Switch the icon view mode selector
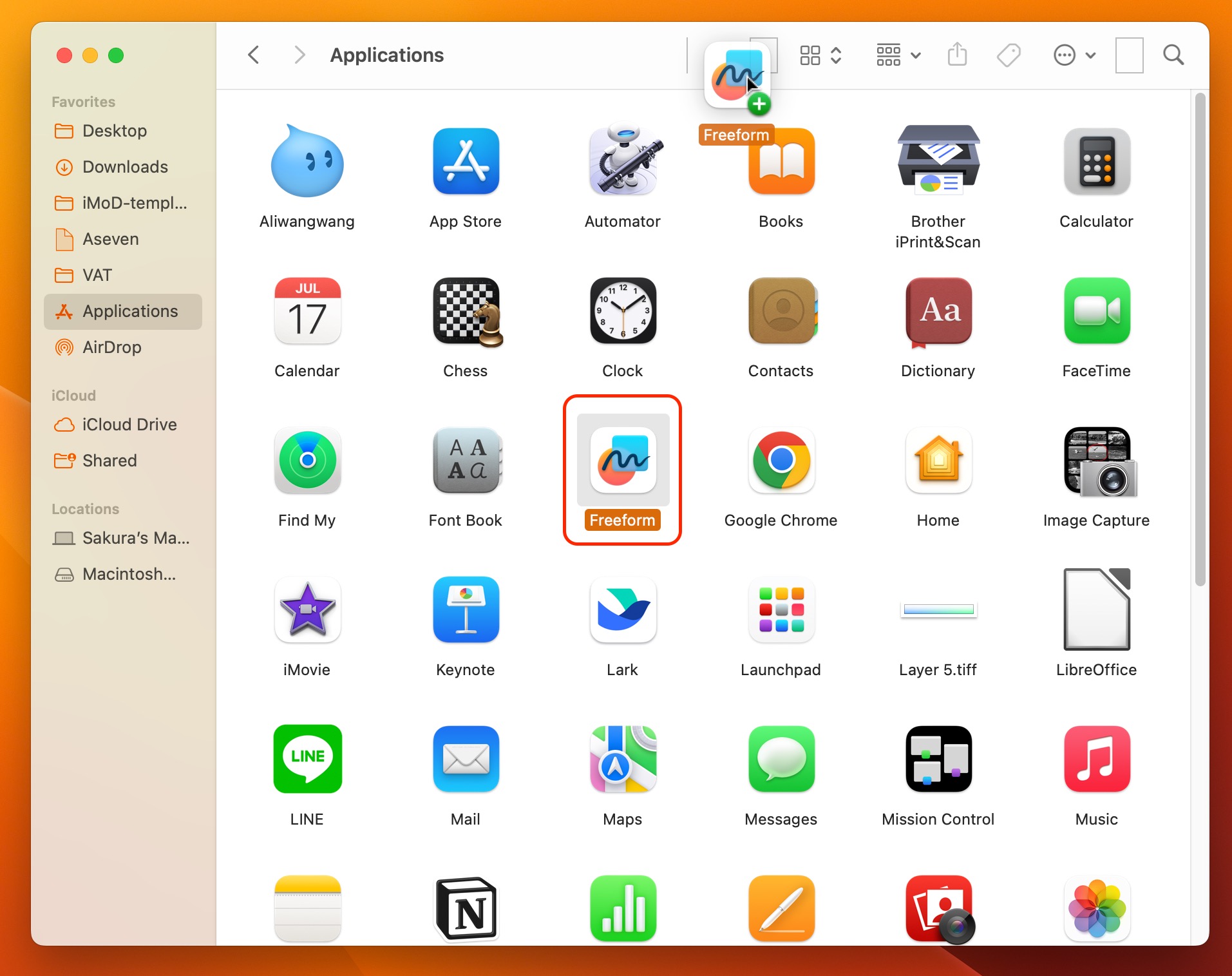 (820, 55)
